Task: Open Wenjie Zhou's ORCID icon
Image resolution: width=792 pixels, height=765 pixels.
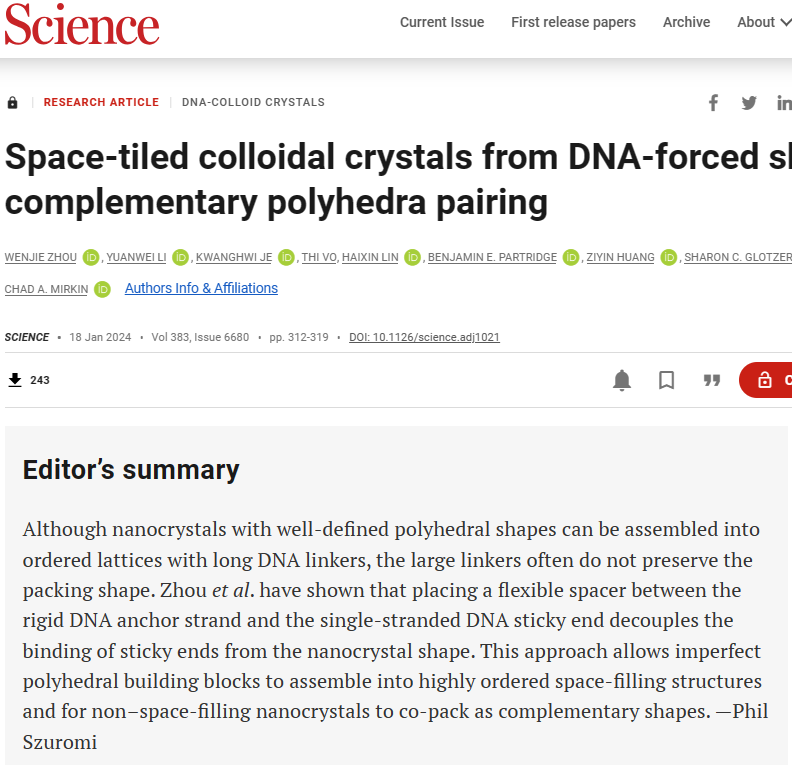Action: [91, 258]
